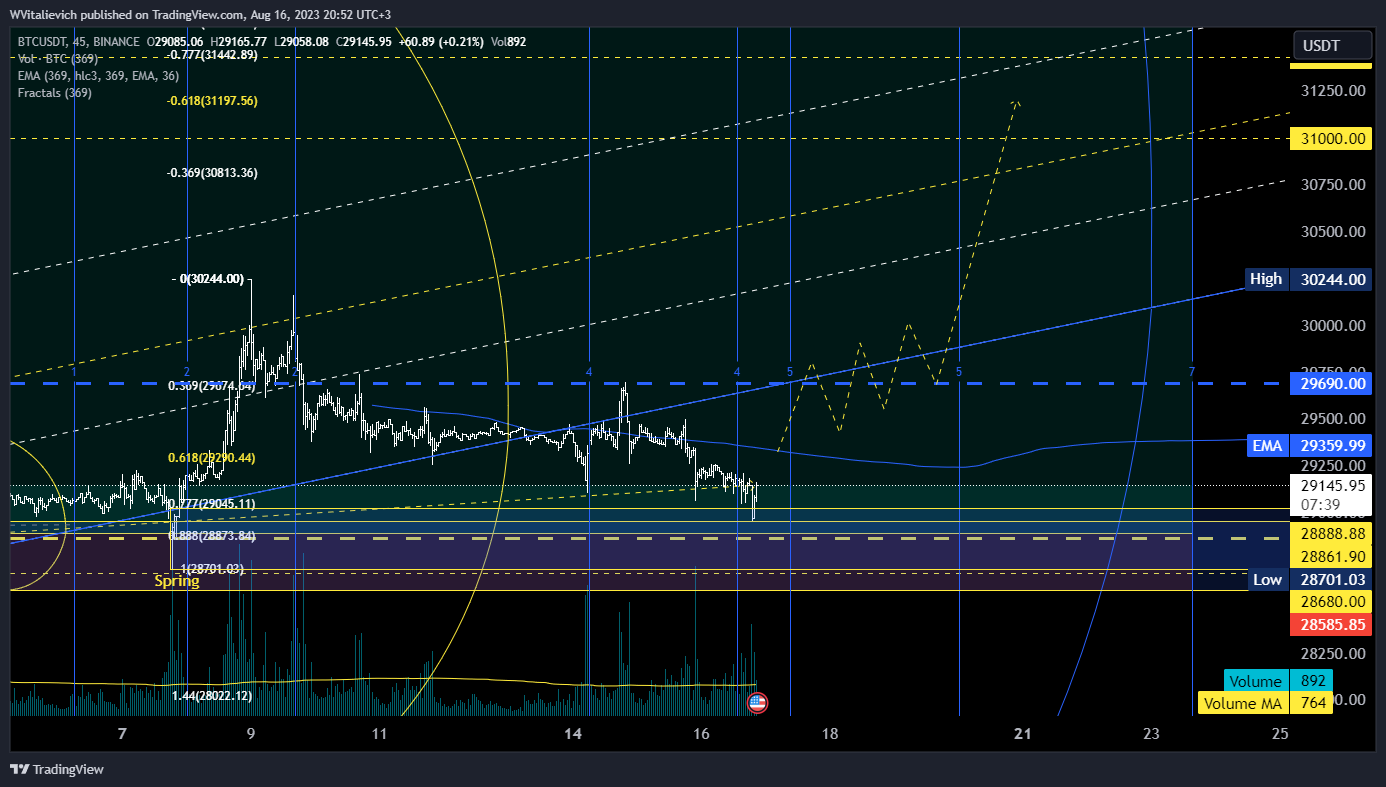Click date 16 on the time axis

[x=701, y=734]
